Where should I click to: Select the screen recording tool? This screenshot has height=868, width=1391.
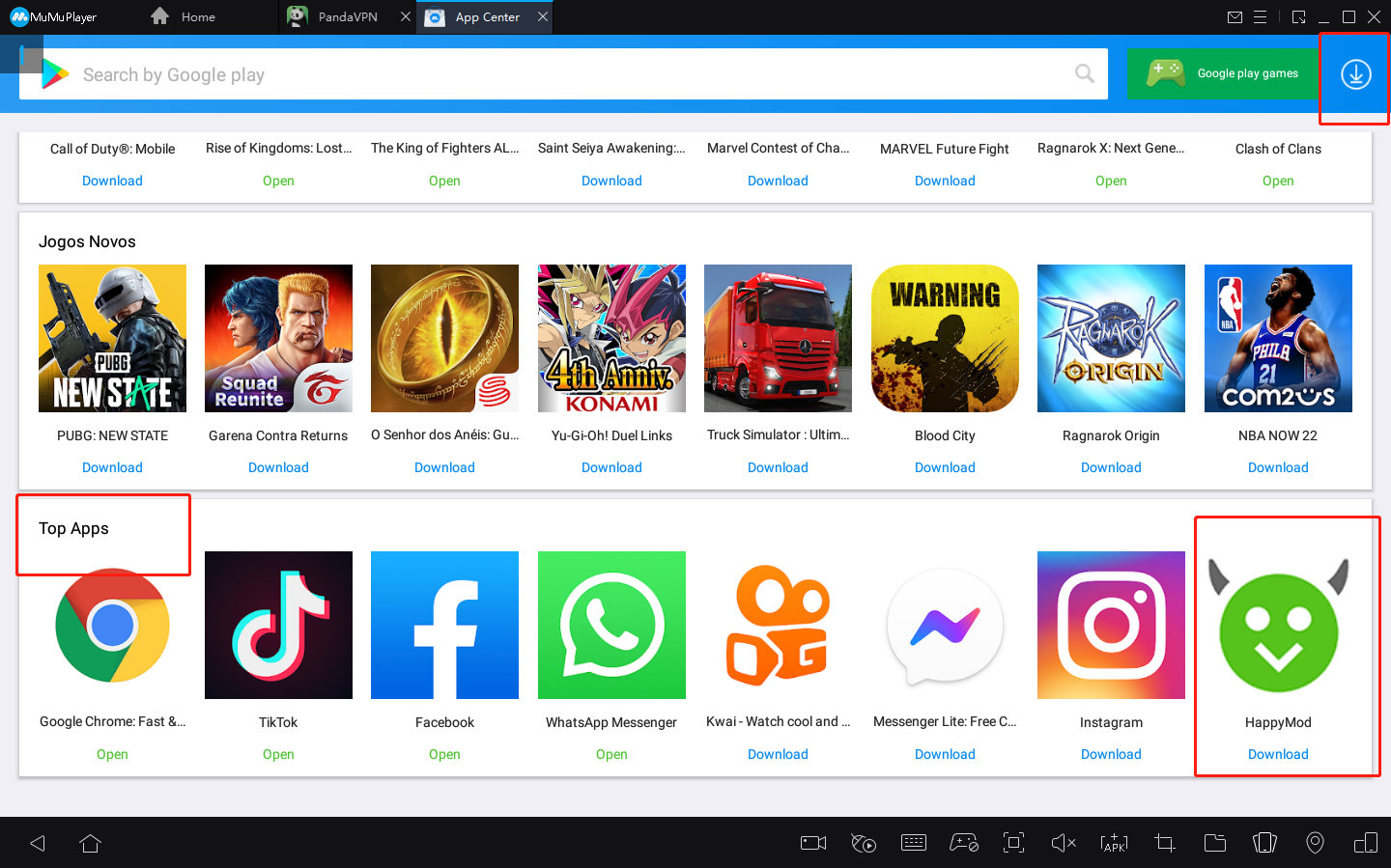pos(812,842)
